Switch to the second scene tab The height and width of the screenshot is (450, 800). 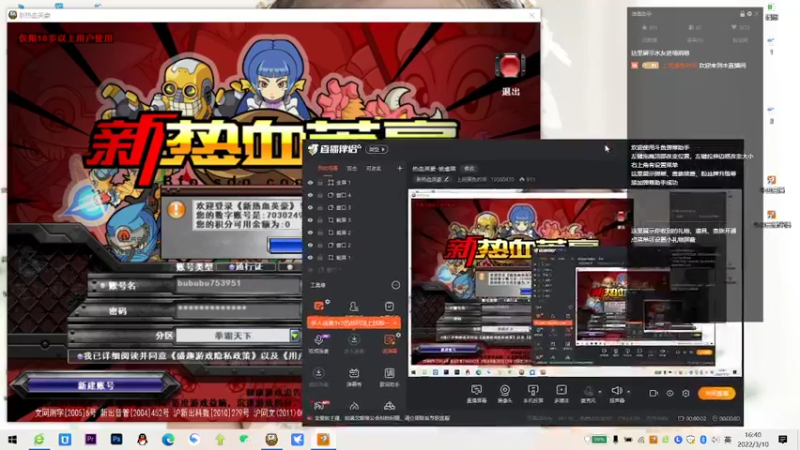pos(352,168)
